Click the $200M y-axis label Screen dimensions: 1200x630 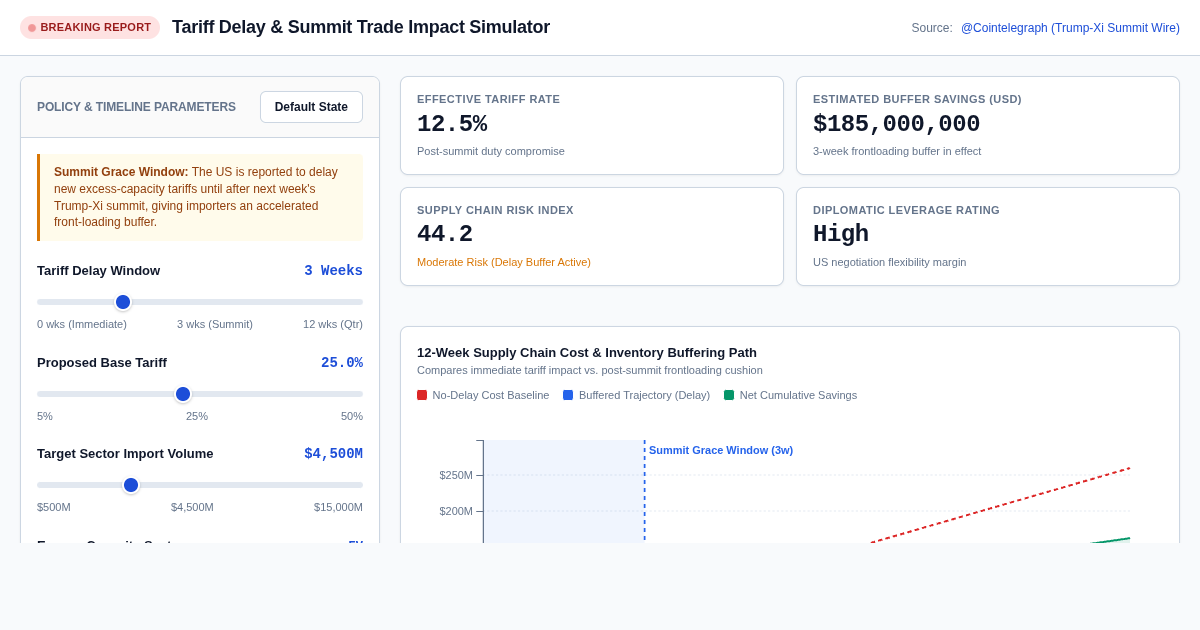tap(456, 511)
